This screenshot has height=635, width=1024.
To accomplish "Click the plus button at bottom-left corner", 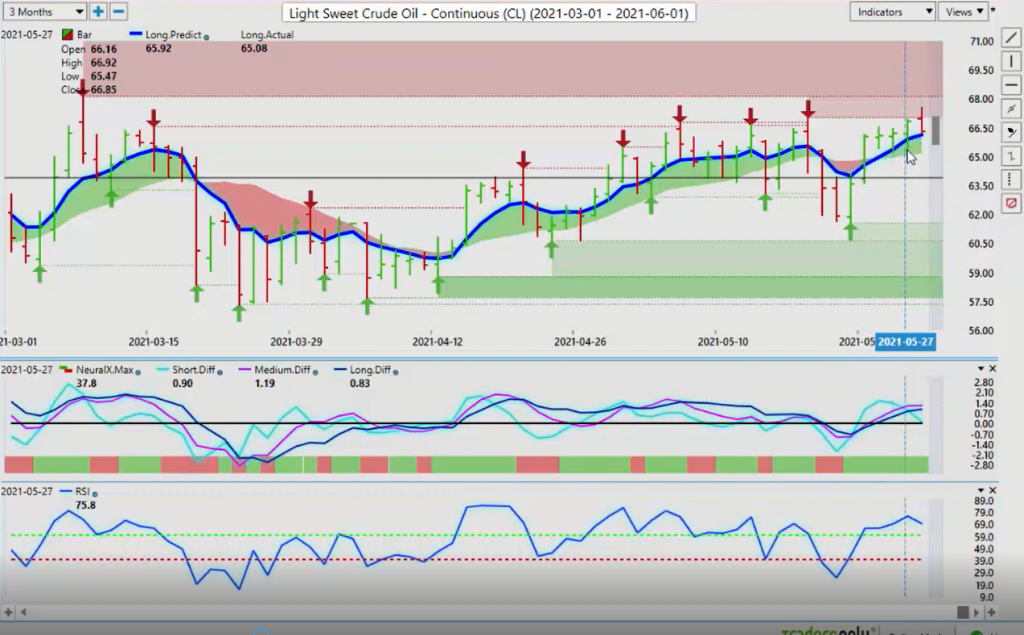I will pyautogui.click(x=7, y=611).
